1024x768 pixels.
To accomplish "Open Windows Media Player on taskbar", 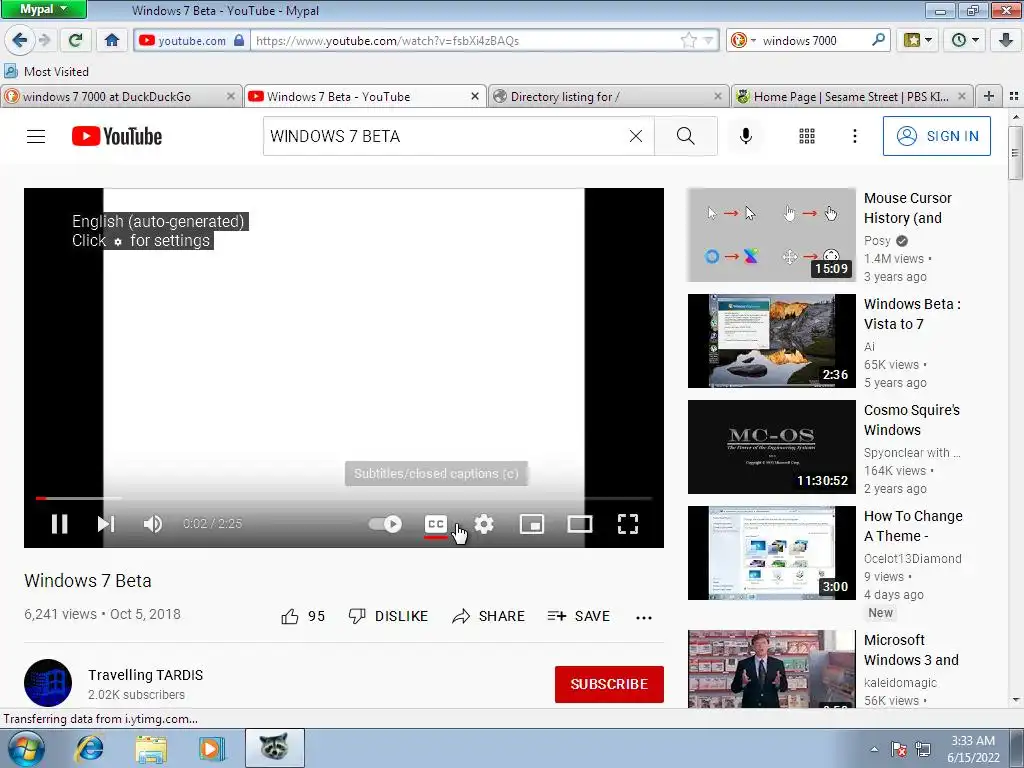I will [x=212, y=748].
